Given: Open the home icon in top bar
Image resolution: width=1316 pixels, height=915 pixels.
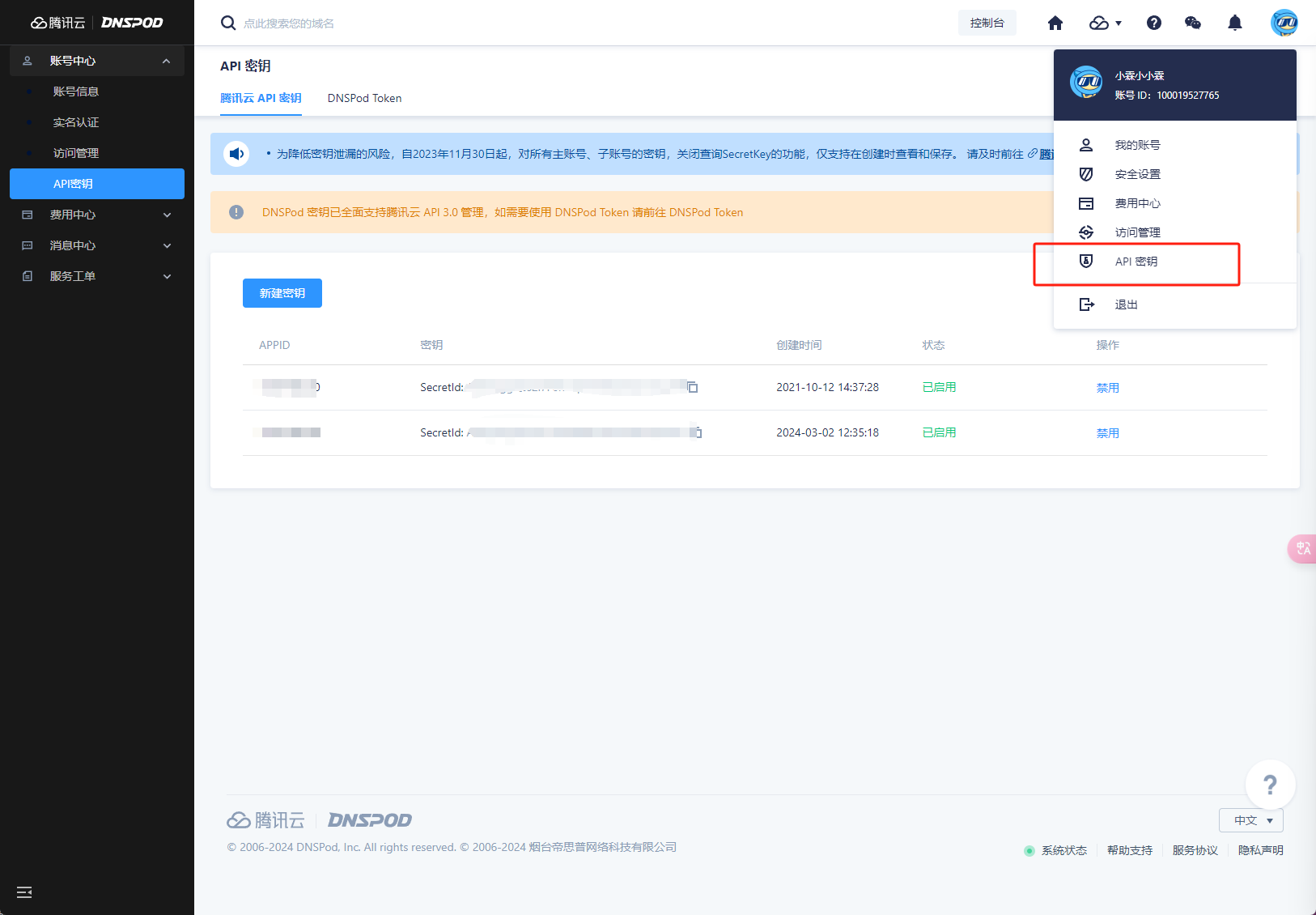Looking at the screenshot, I should tap(1055, 23).
